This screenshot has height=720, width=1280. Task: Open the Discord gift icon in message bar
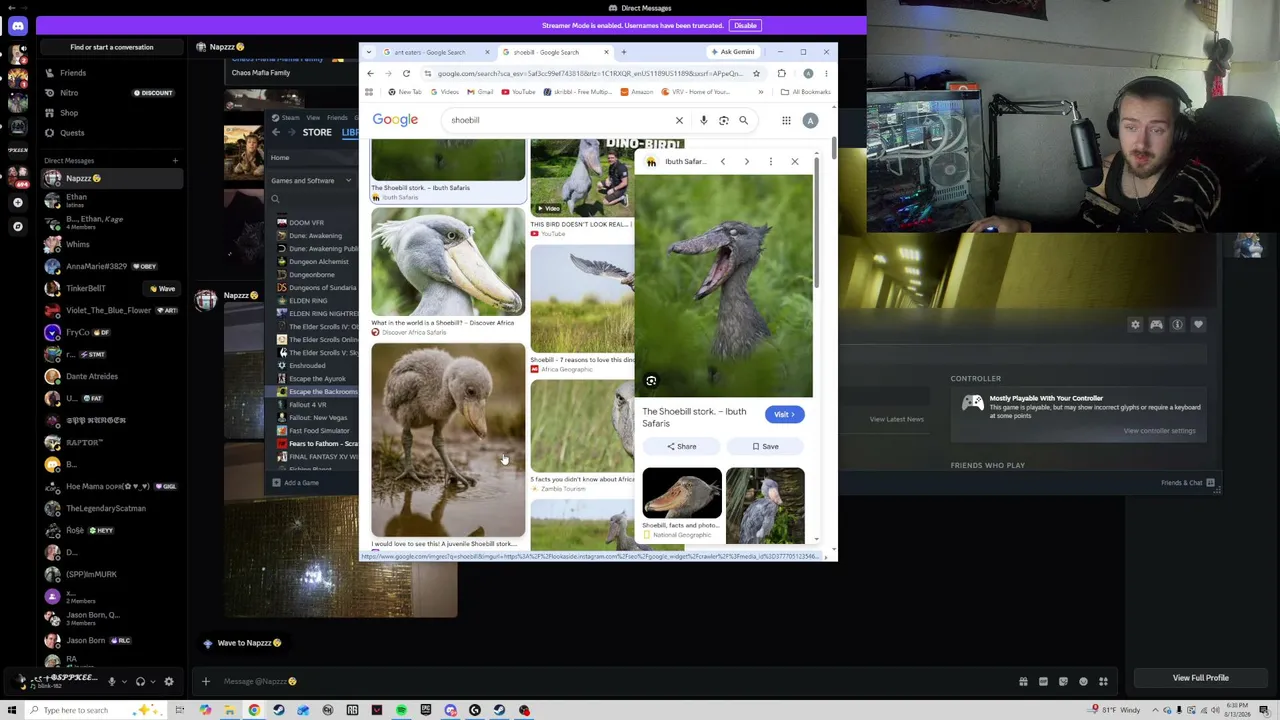[1023, 682]
